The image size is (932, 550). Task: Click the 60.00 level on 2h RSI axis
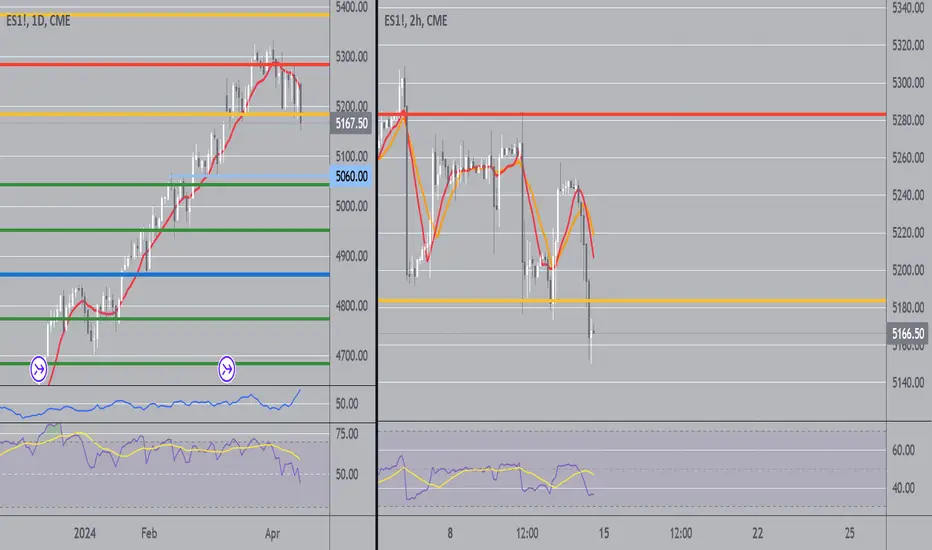[903, 450]
